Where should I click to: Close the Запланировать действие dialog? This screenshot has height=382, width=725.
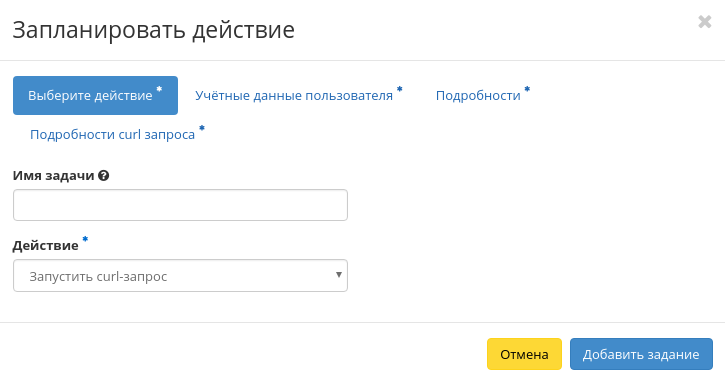coord(704,22)
